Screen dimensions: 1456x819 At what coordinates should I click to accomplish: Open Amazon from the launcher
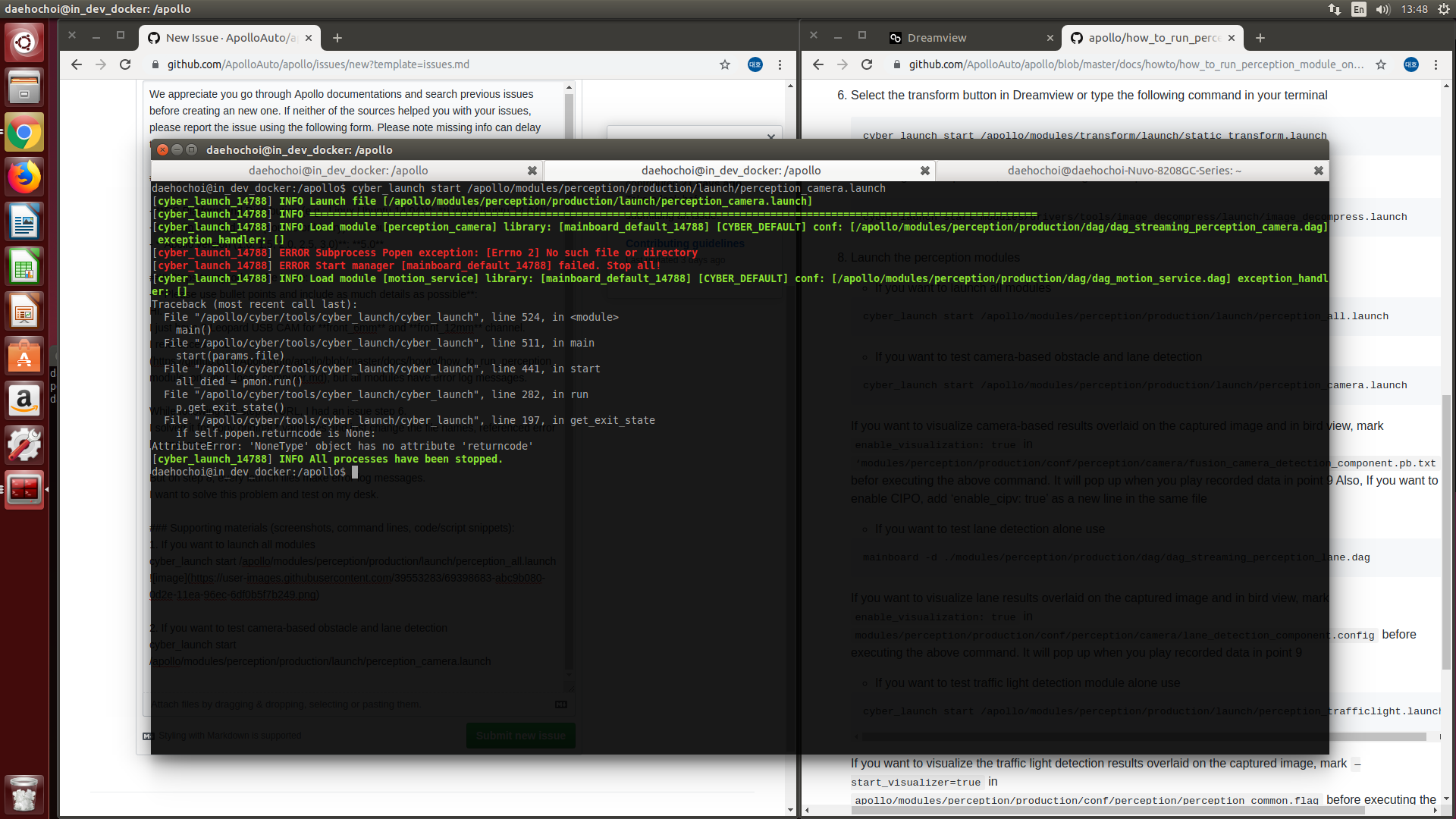point(24,400)
